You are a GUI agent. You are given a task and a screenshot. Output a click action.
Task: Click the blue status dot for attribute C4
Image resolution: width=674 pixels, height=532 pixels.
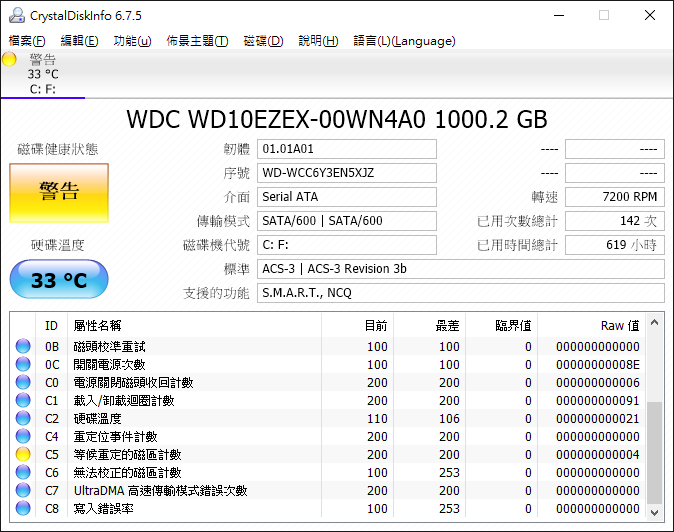coord(23,437)
